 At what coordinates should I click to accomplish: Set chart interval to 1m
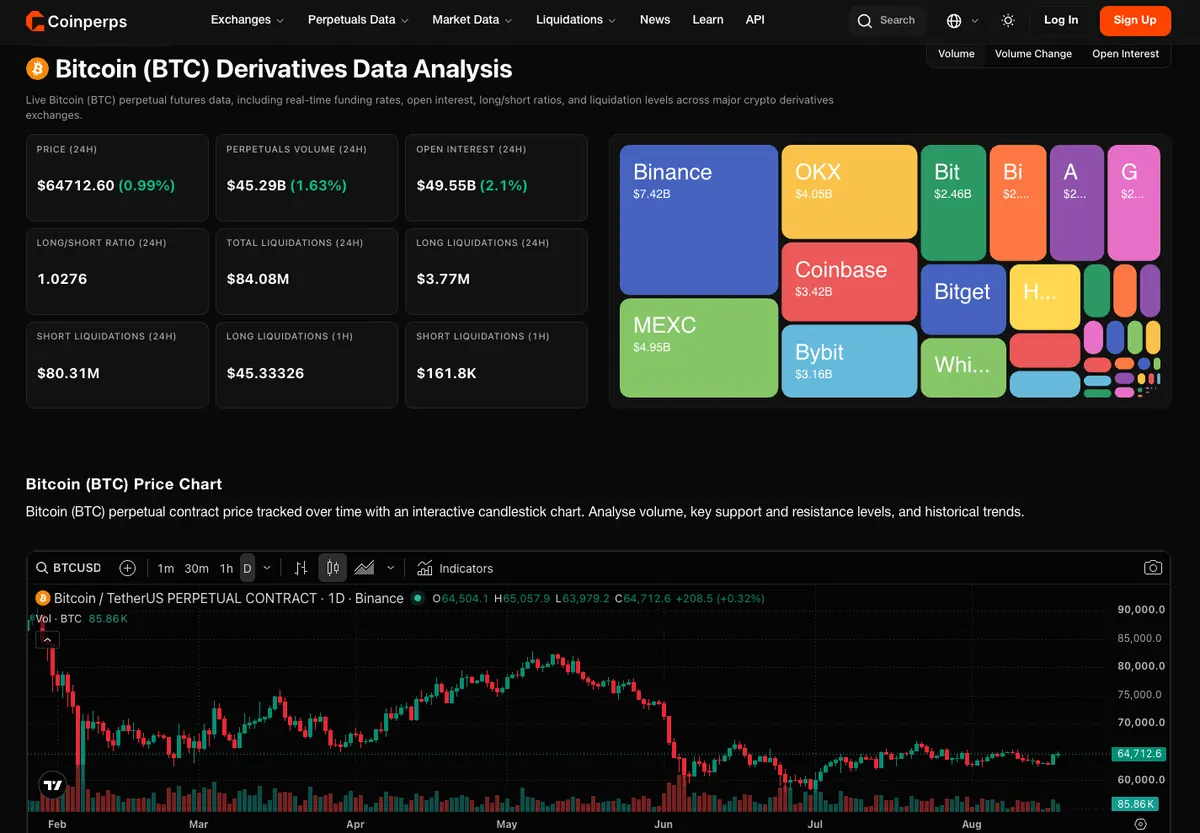click(166, 568)
